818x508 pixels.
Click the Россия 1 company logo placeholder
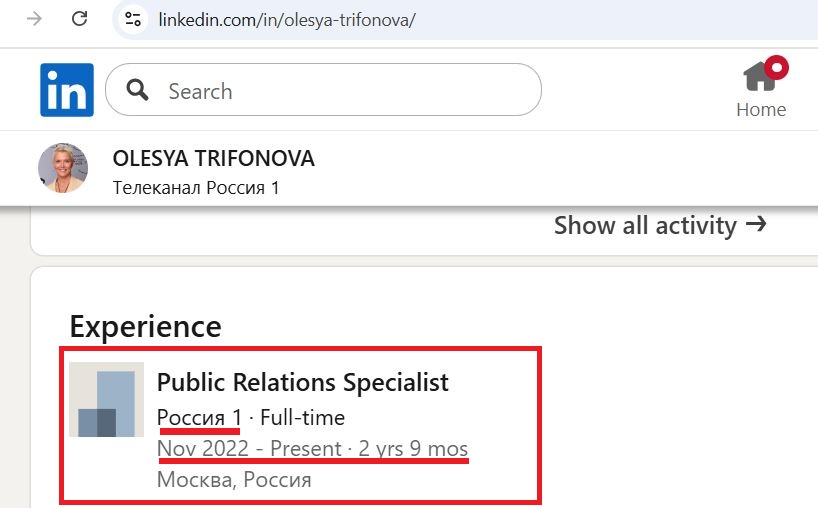[x=106, y=400]
